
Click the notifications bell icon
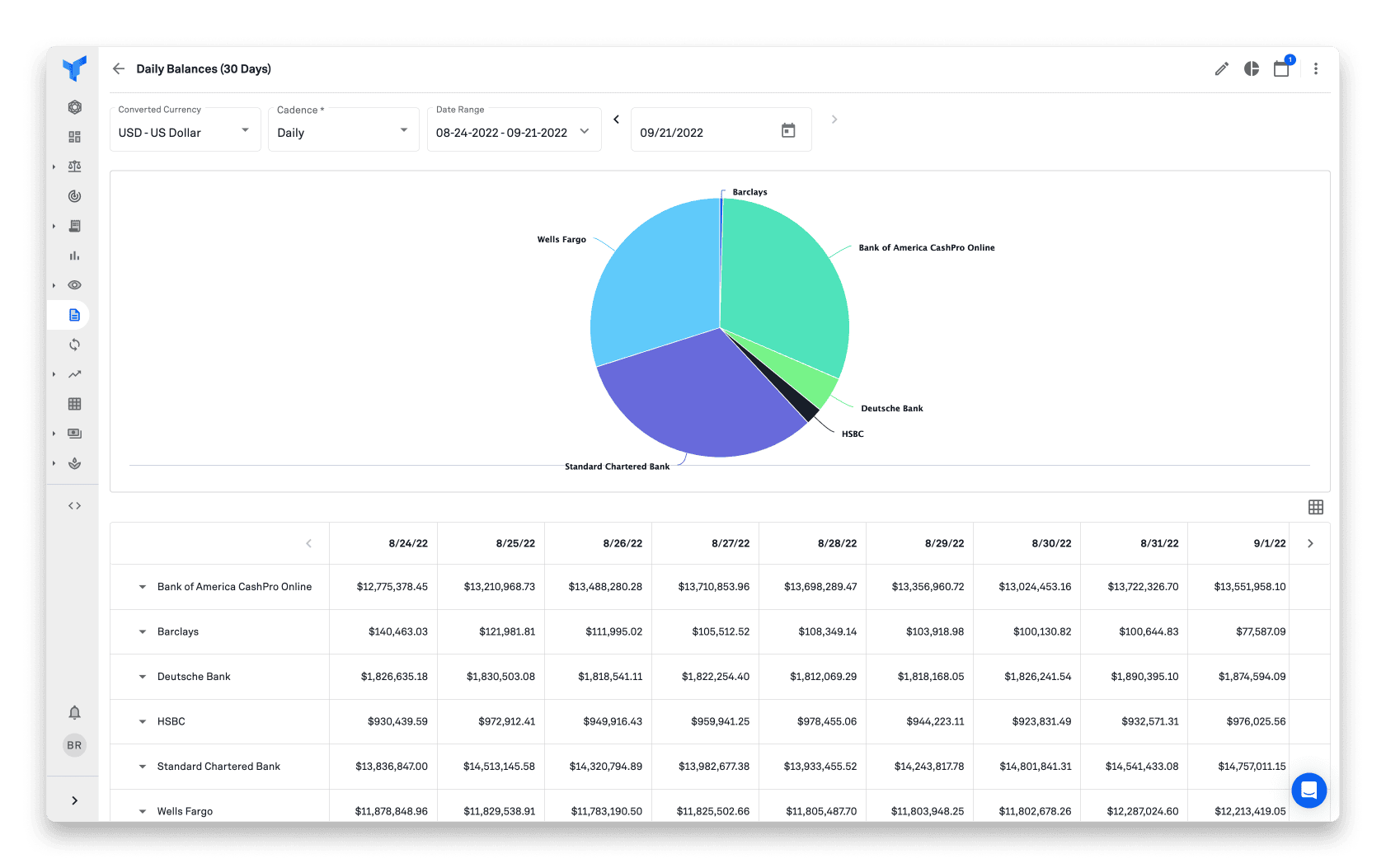[74, 711]
